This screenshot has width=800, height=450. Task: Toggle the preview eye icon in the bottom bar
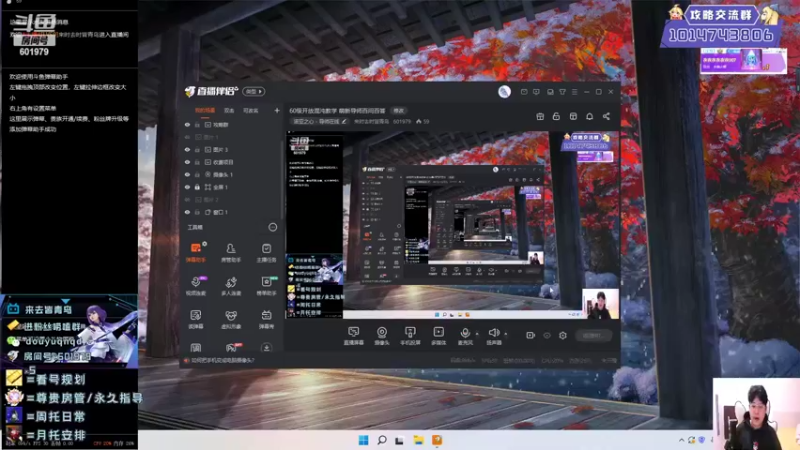(547, 335)
